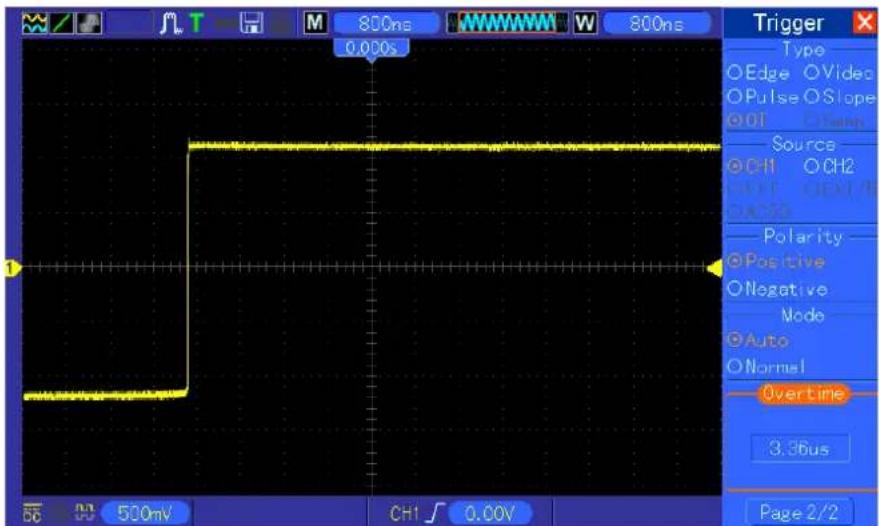Close the Trigger panel
The width and height of the screenshot is (879, 526).
pos(864,22)
